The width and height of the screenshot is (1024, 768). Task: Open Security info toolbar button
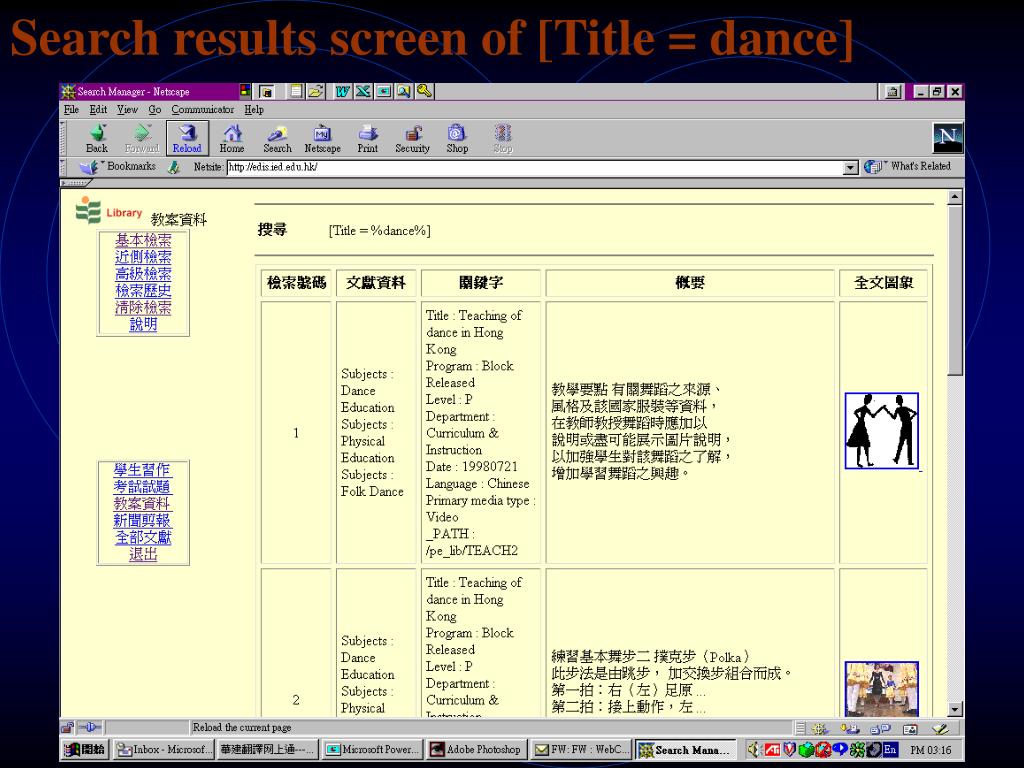412,138
